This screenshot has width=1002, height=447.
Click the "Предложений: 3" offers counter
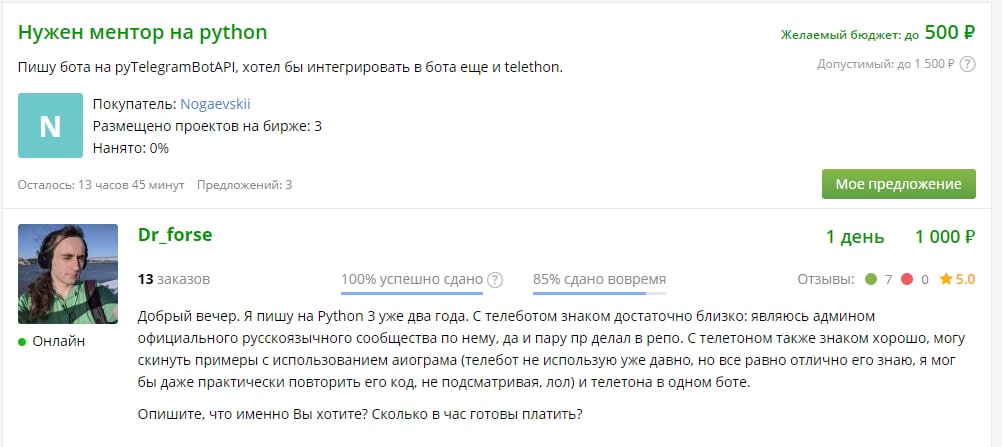tap(244, 185)
